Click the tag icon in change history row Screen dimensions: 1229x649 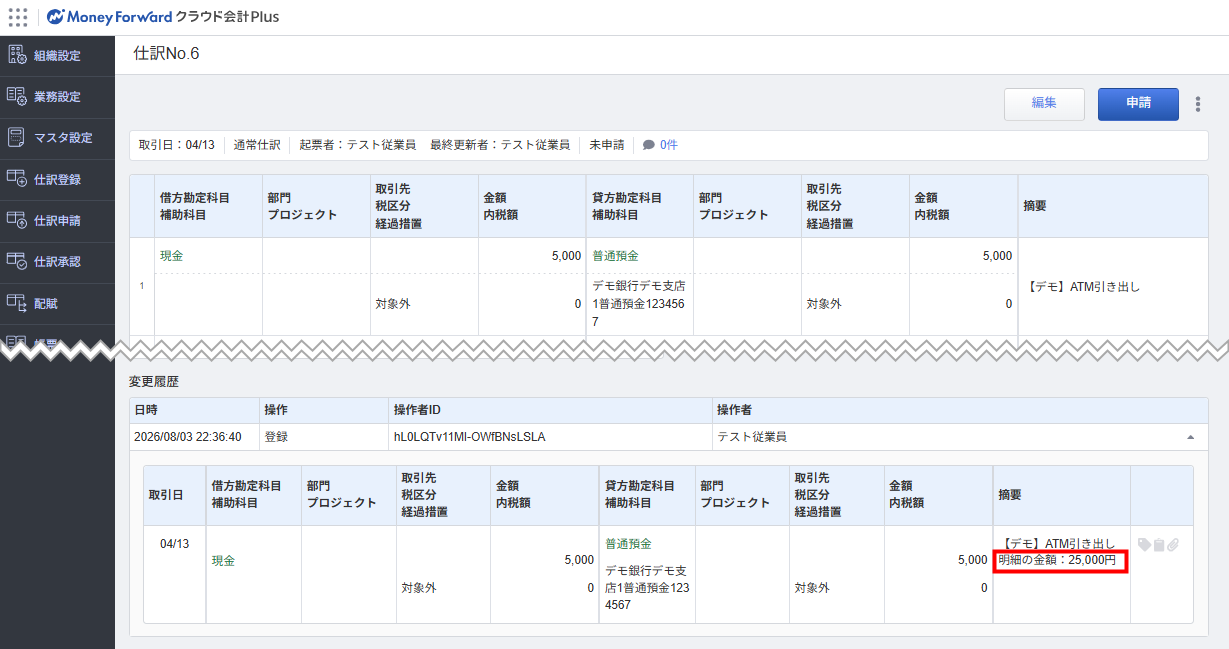pyautogui.click(x=1145, y=545)
